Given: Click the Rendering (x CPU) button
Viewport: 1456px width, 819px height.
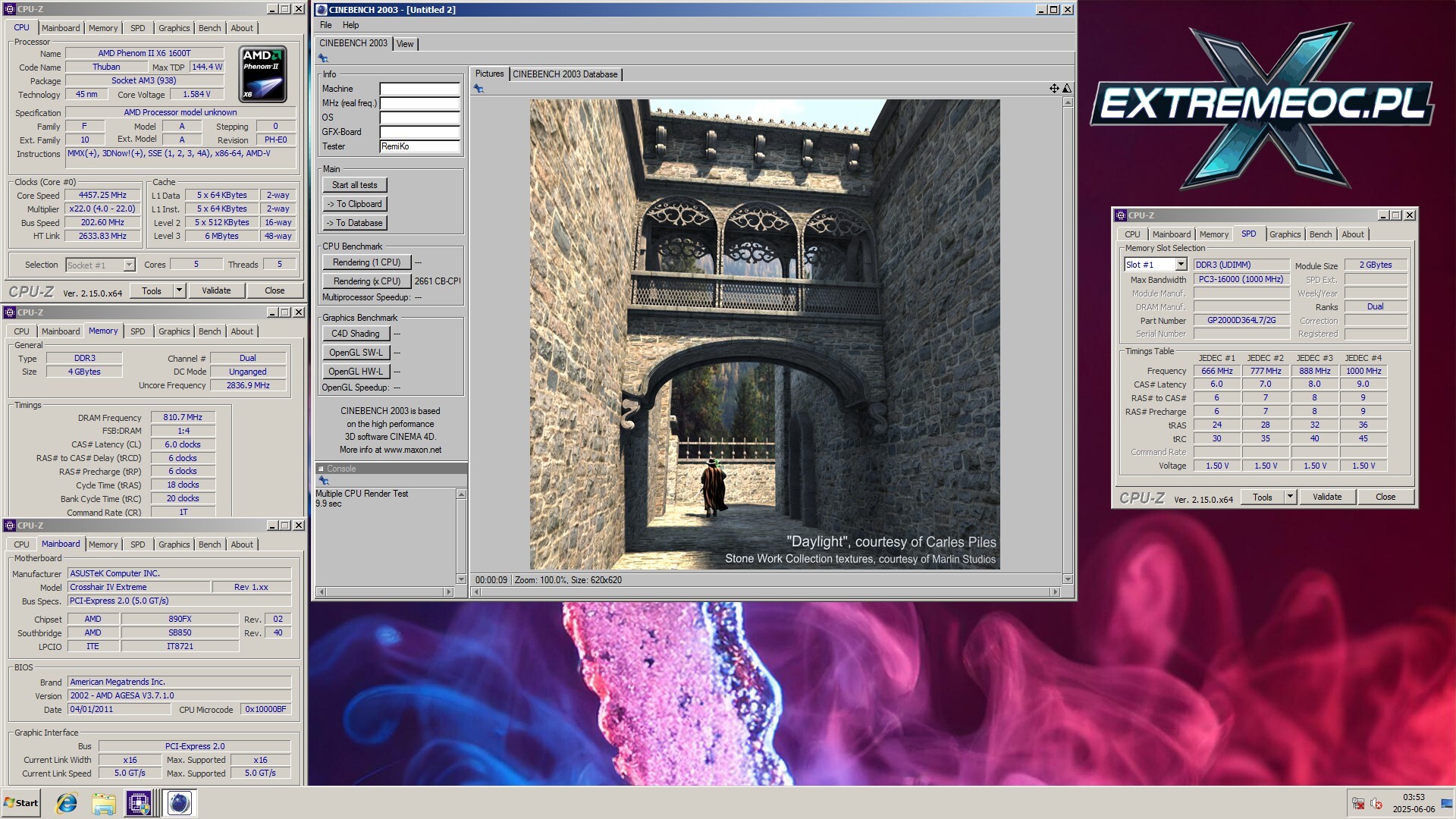Looking at the screenshot, I should (x=366, y=281).
